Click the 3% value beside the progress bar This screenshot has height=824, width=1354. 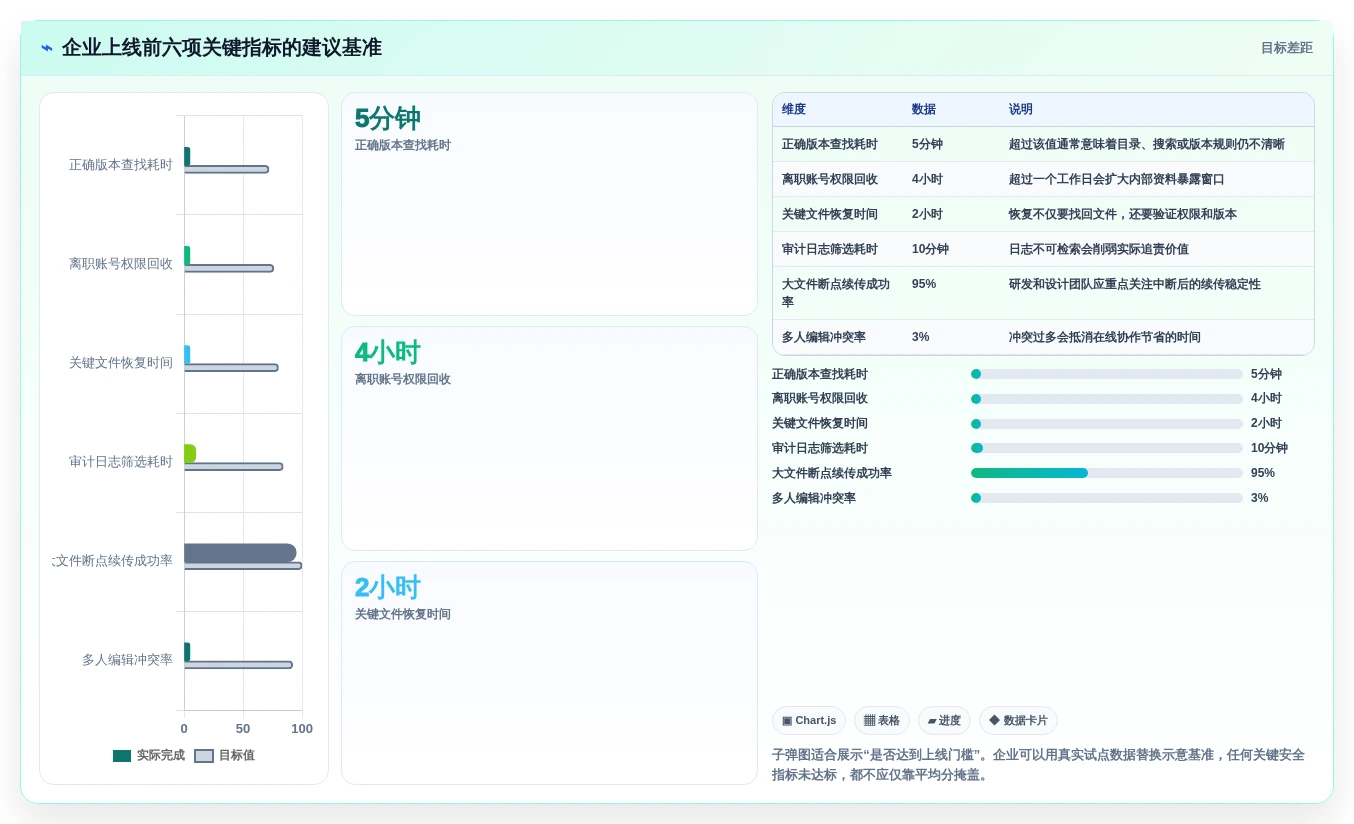point(1259,498)
